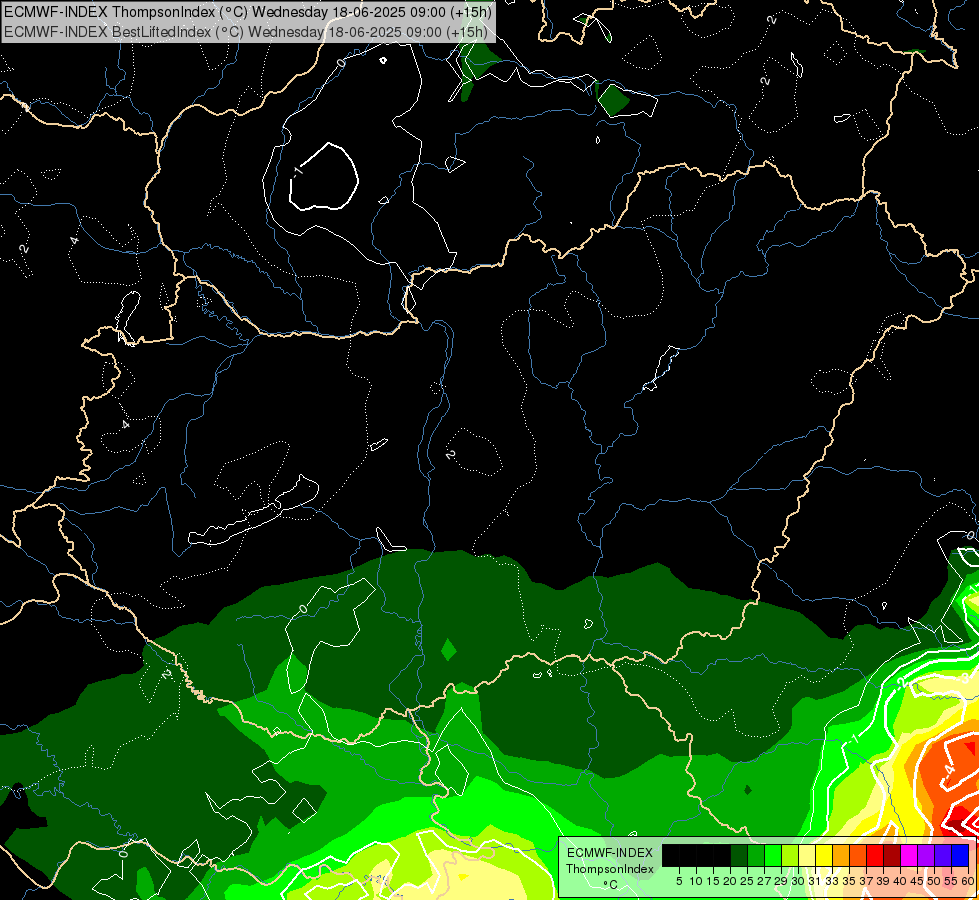Click legend scale value 31
979x900 pixels.
[x=814, y=881]
